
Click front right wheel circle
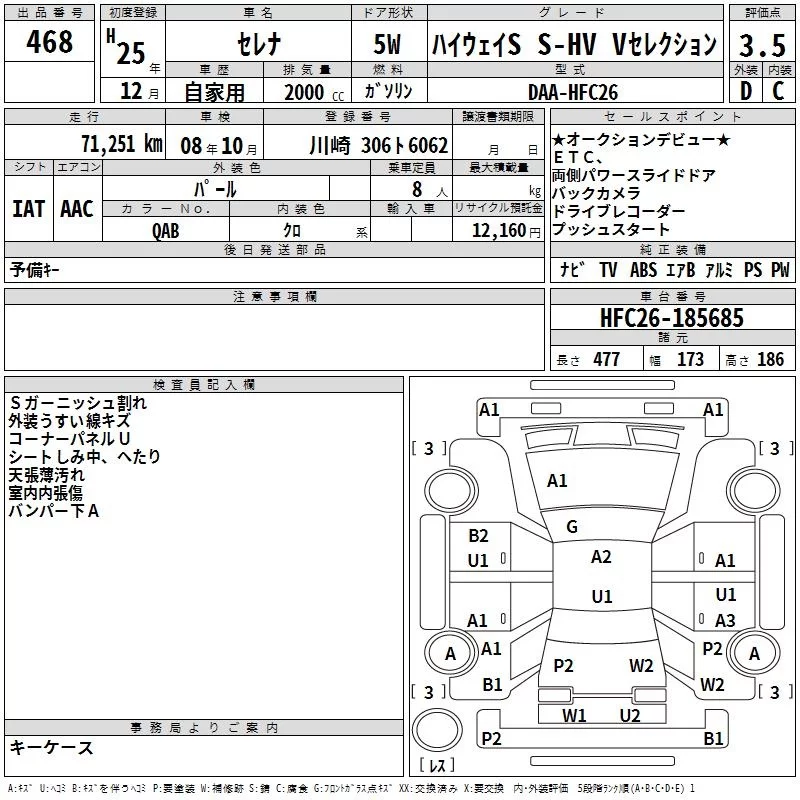pyautogui.click(x=754, y=492)
